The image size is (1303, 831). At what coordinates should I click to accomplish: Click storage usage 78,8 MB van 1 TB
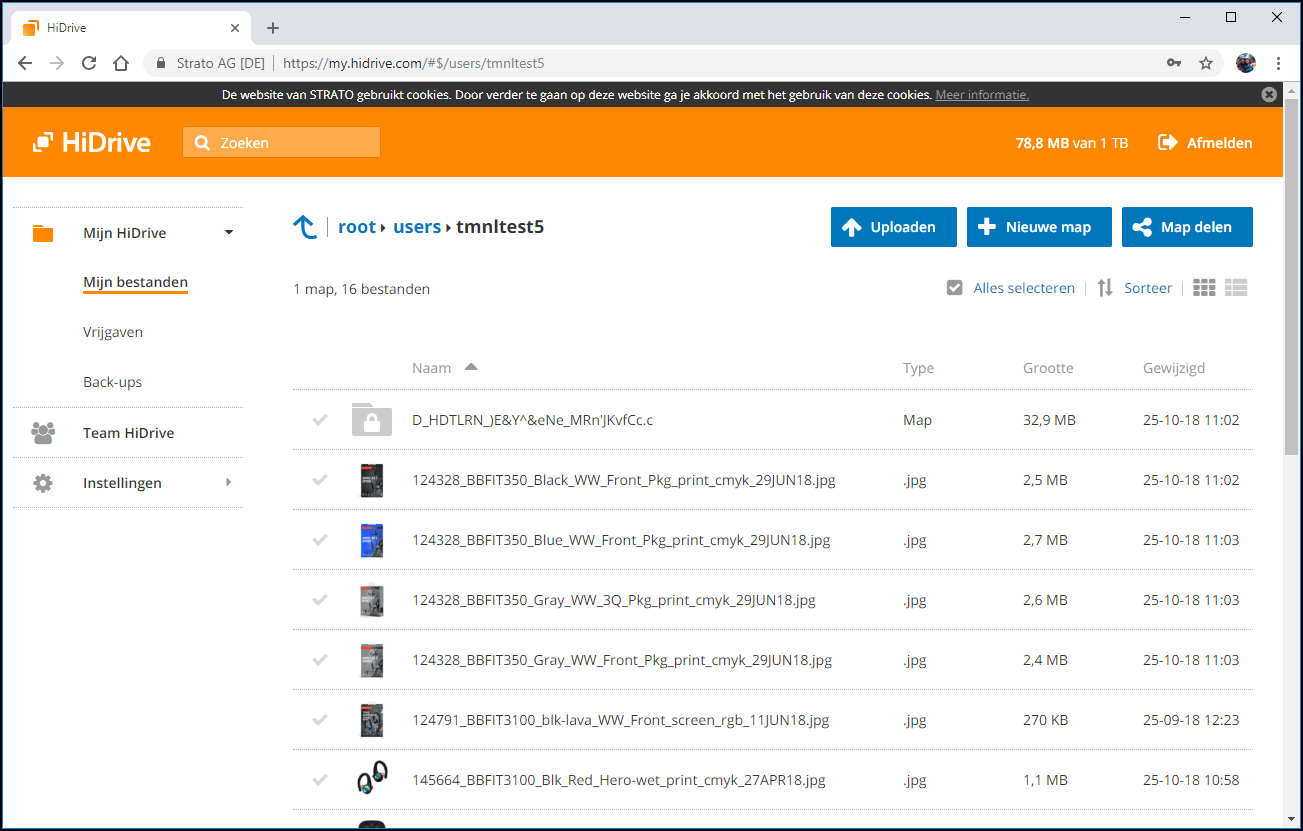[1072, 143]
